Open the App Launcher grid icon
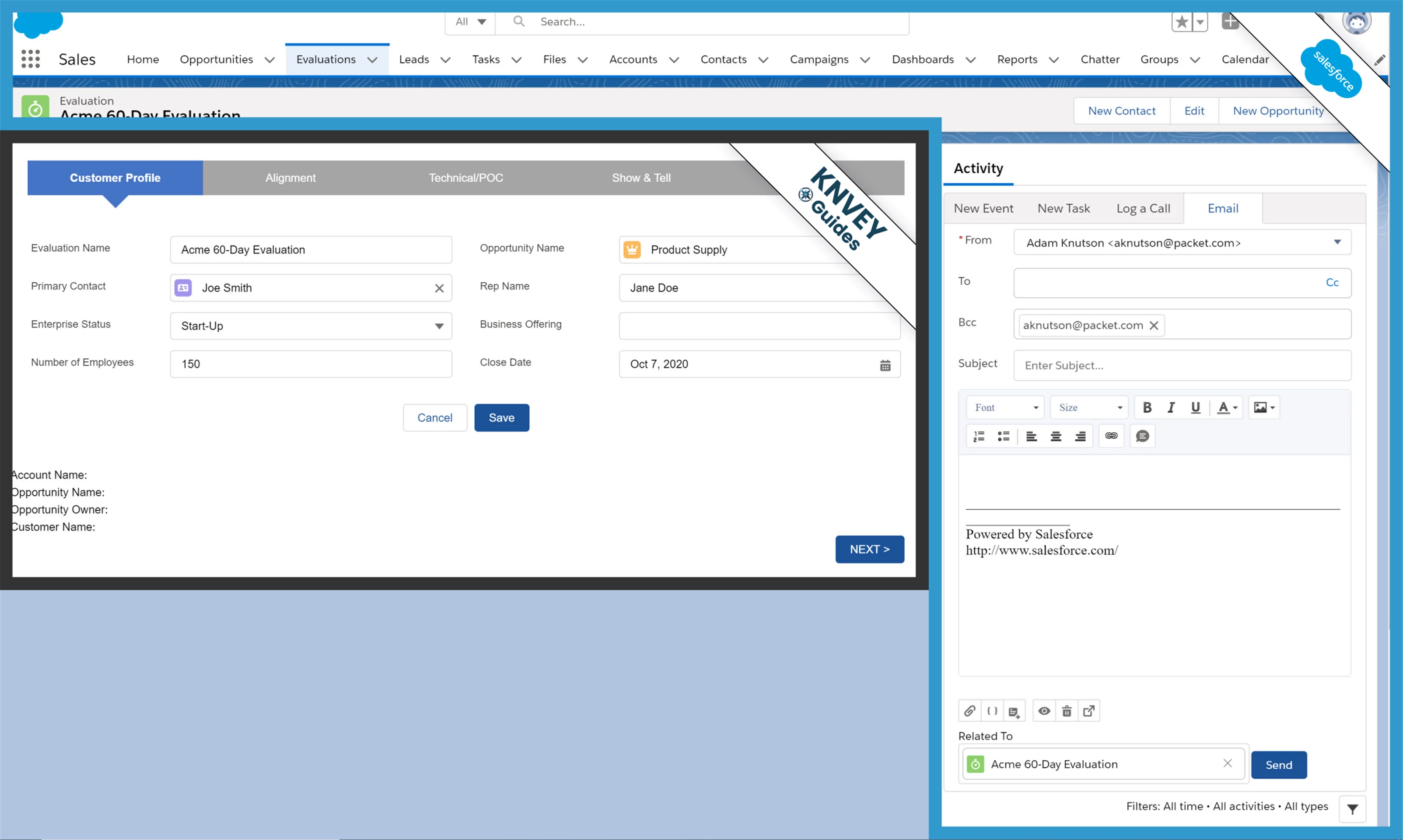 coord(31,59)
